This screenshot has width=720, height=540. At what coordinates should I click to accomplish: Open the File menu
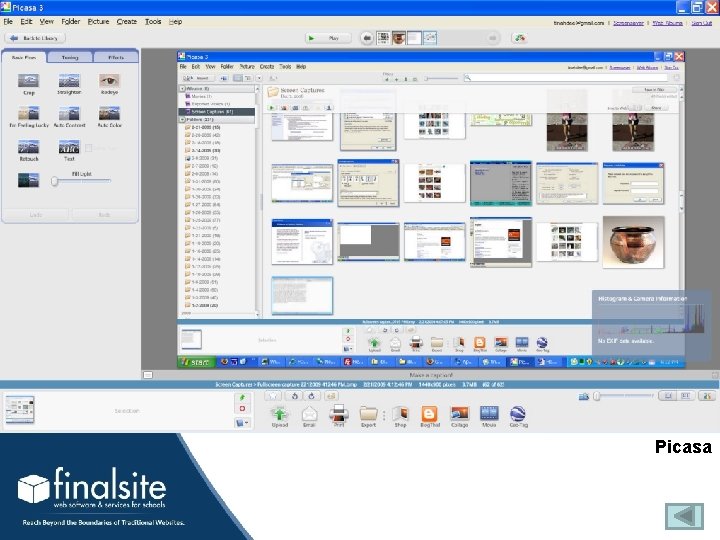(8, 22)
